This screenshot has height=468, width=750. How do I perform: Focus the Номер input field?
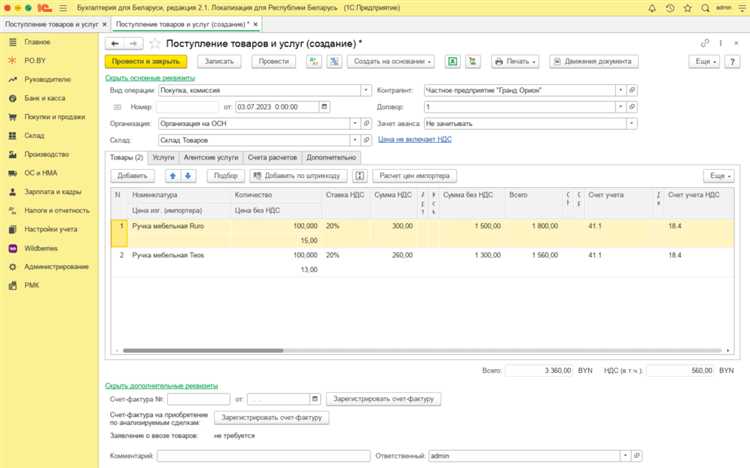(x=187, y=107)
